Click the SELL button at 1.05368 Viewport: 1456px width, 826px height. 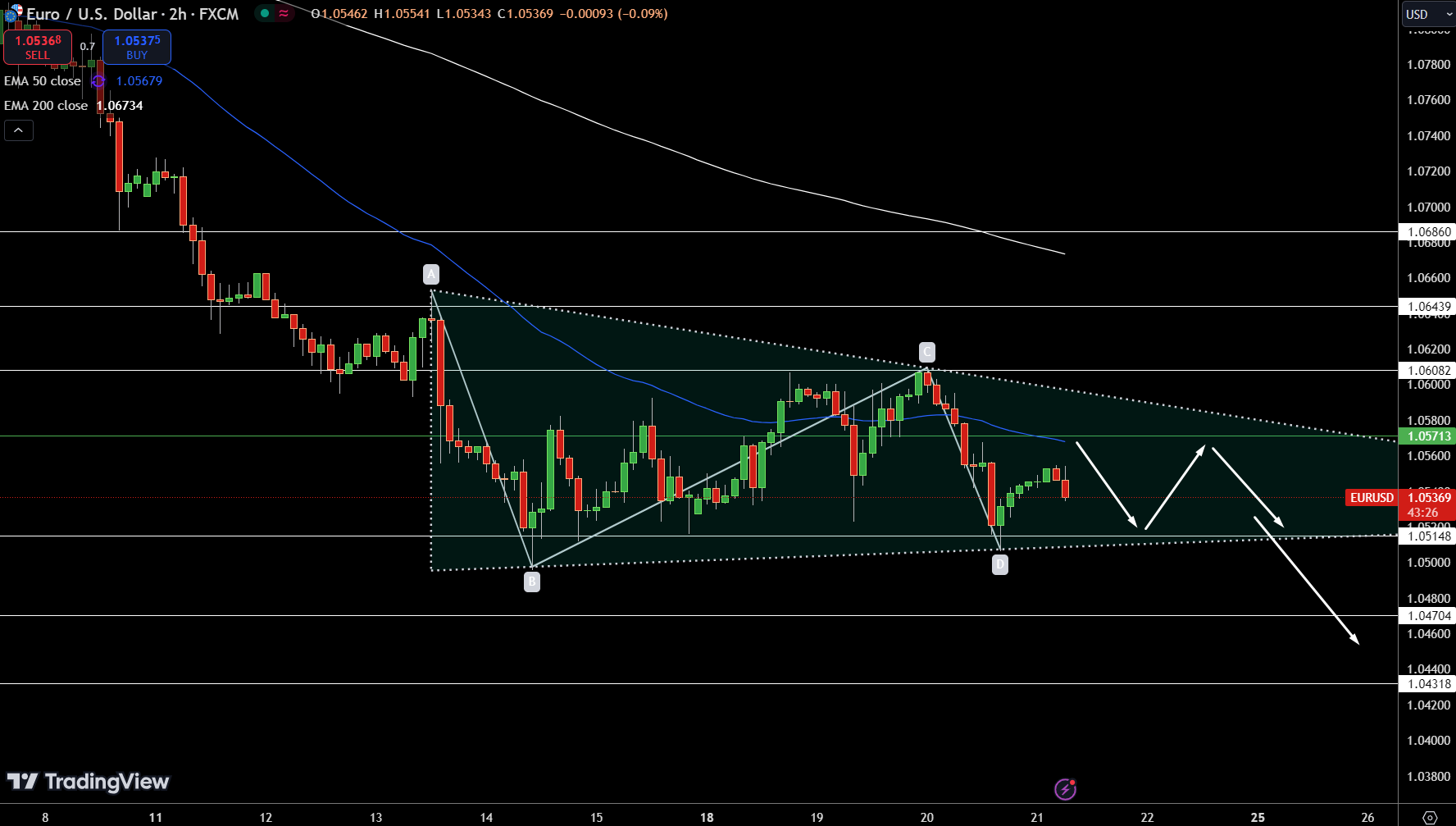pyautogui.click(x=38, y=48)
